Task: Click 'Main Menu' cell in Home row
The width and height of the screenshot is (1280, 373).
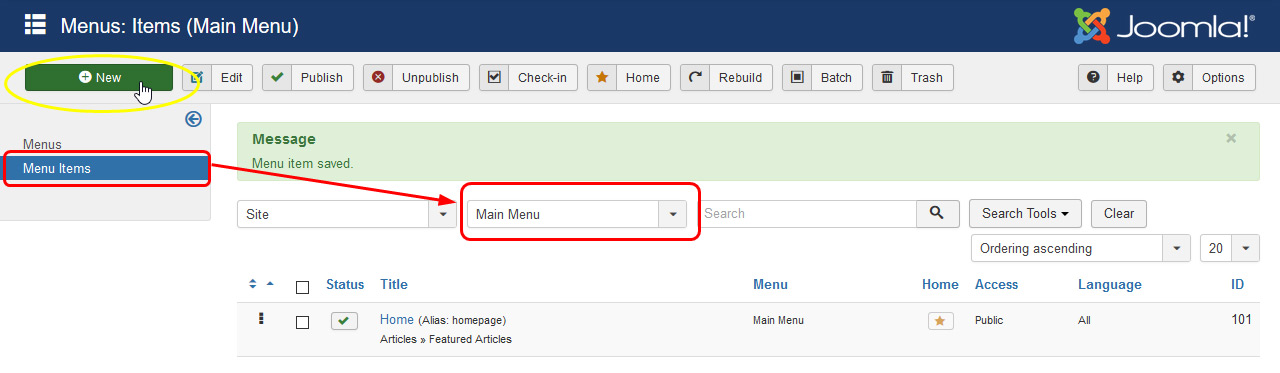Action: point(778,321)
